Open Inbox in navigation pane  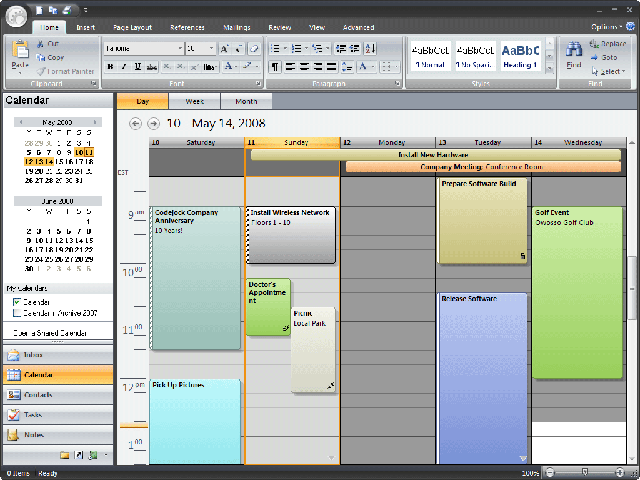coord(58,355)
